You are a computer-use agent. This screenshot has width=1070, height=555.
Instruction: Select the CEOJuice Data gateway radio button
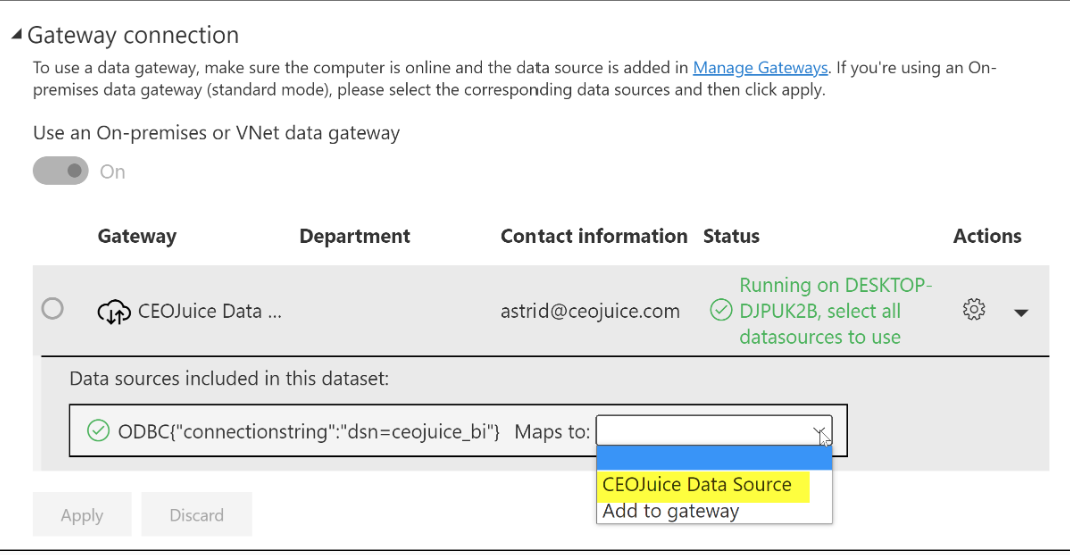coord(53,309)
